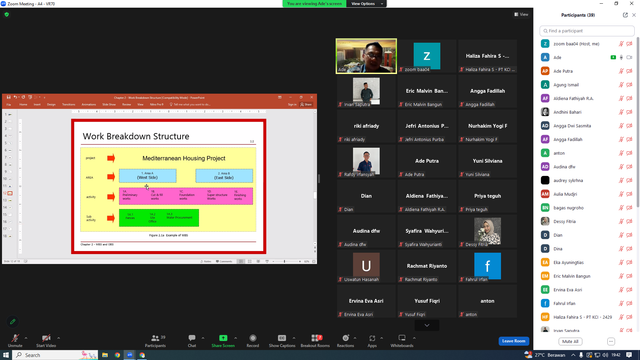Screen dimensions: 640x360
Task: Show next page of gallery videos
Action: (x=427, y=325)
